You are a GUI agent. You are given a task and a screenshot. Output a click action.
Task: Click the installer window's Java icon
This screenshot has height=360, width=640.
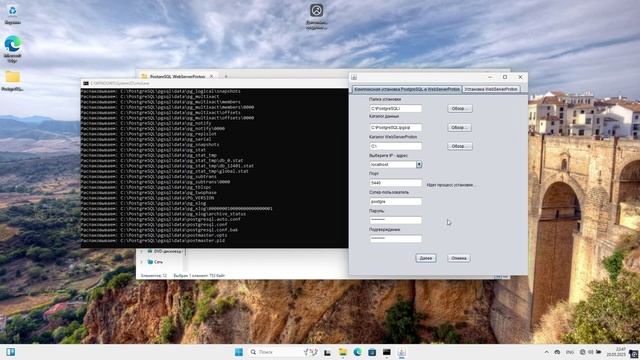tap(354, 77)
